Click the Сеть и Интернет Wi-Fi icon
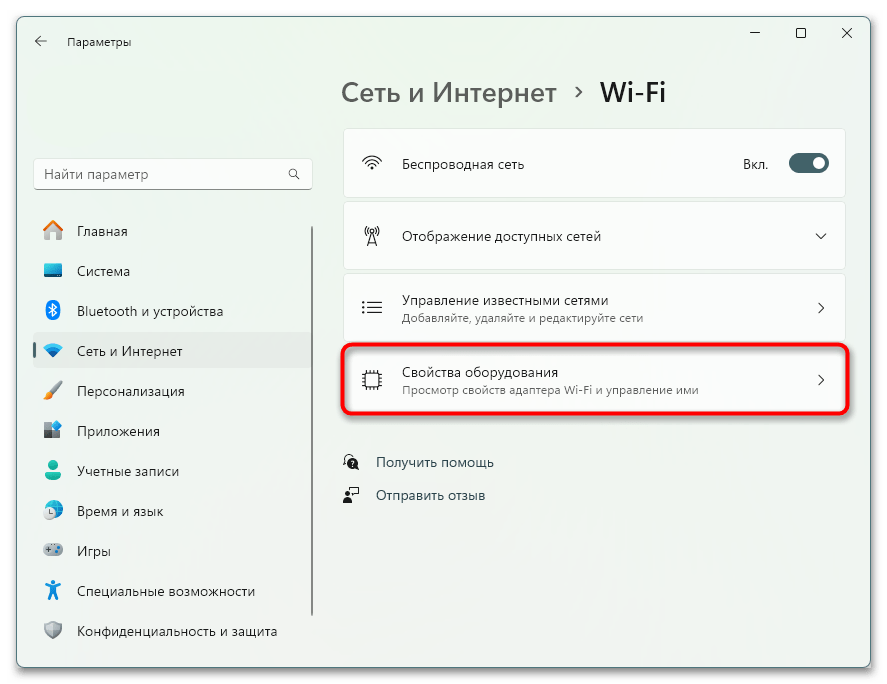 point(53,351)
